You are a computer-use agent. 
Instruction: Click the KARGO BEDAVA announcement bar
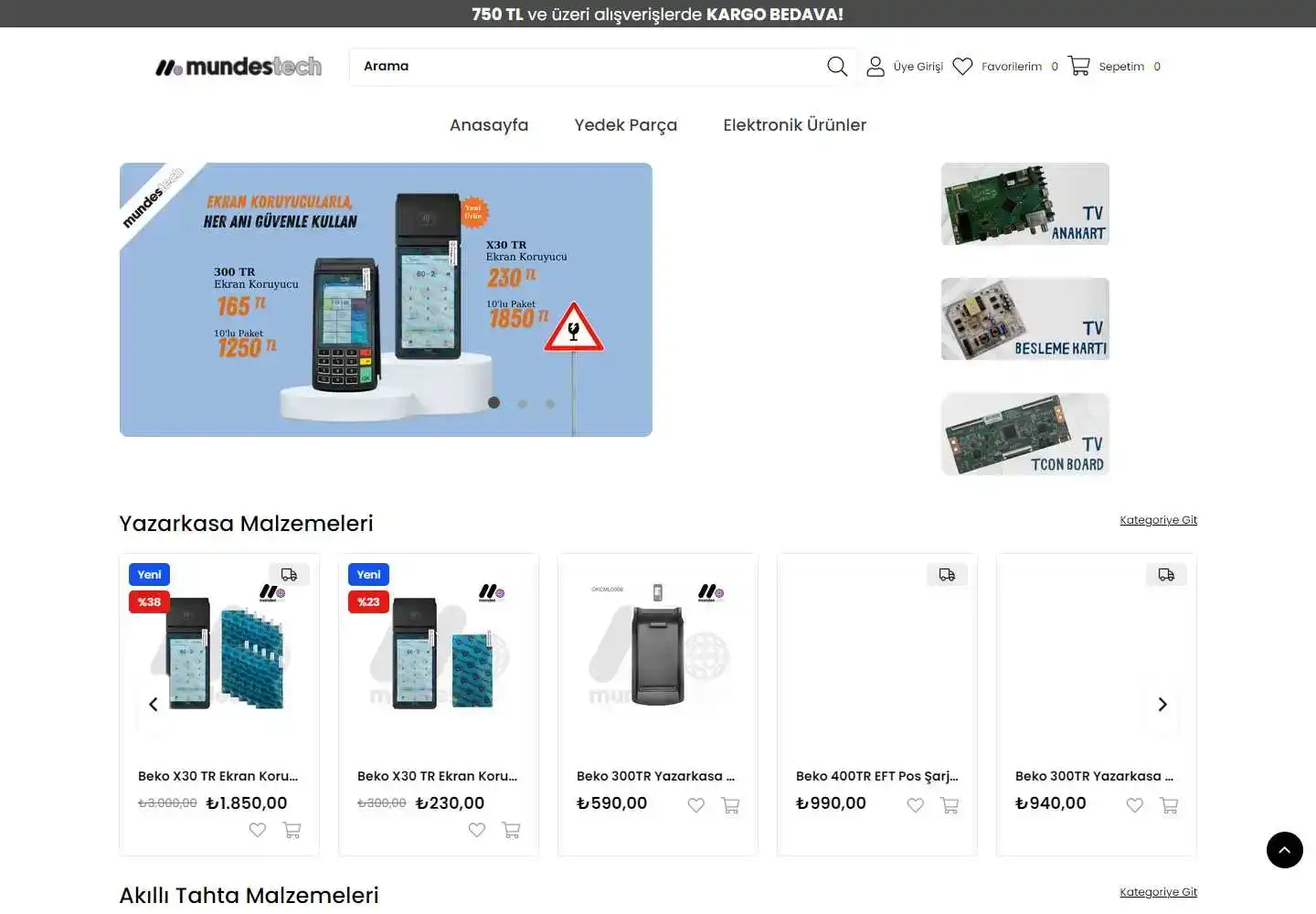click(658, 14)
